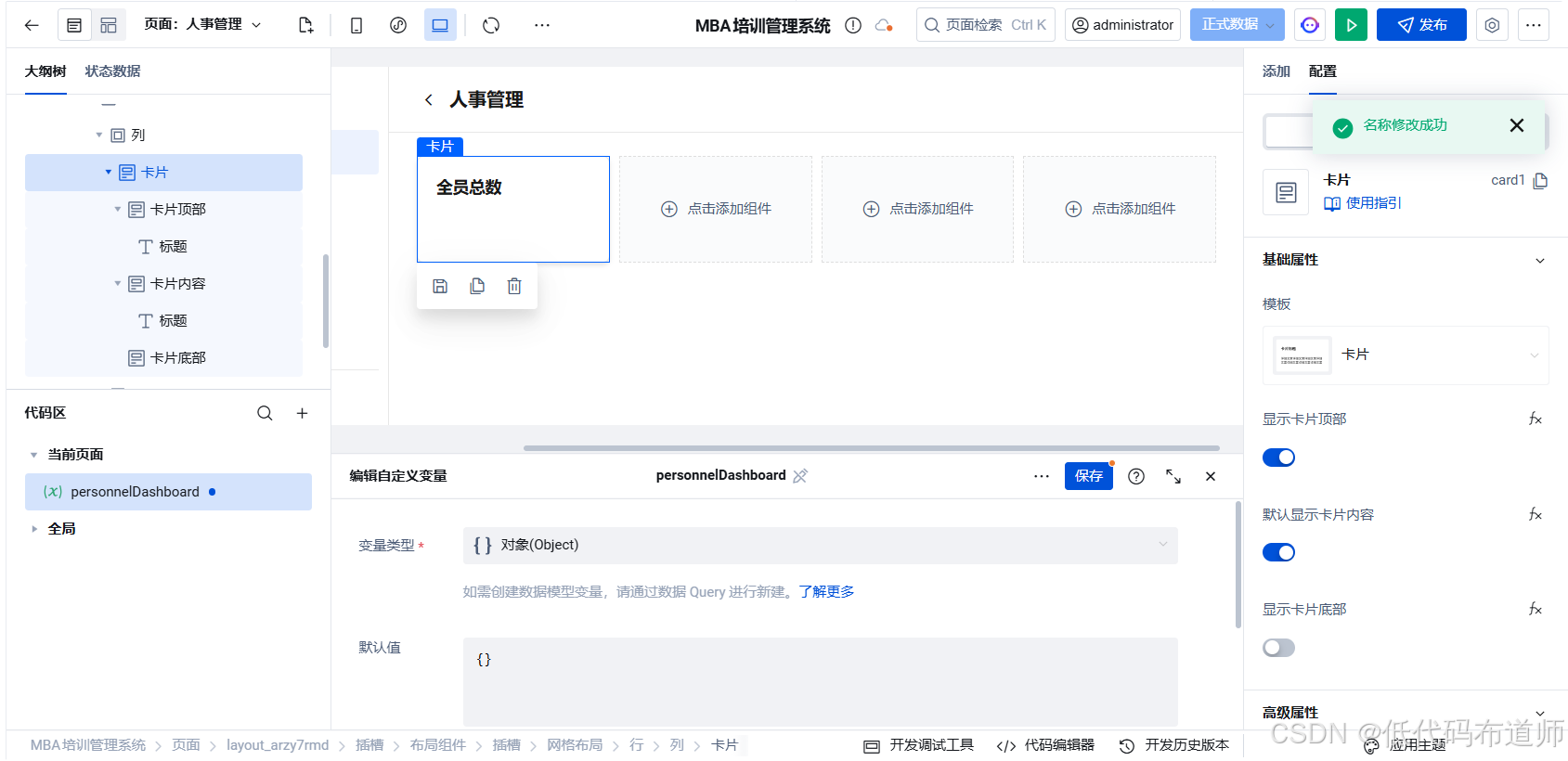Delete the selected card
This screenshot has width=1568, height=761.
[x=514, y=286]
